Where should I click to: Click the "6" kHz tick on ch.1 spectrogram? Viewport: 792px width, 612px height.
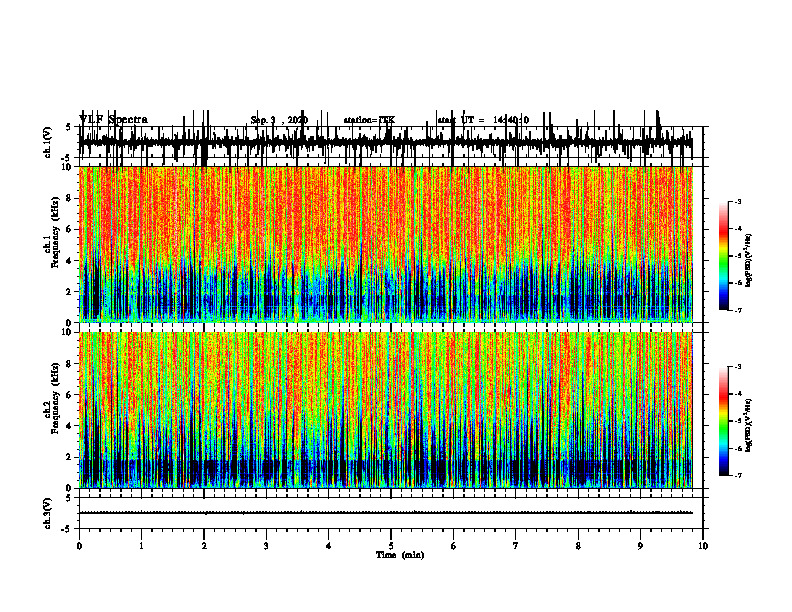[x=69, y=229]
